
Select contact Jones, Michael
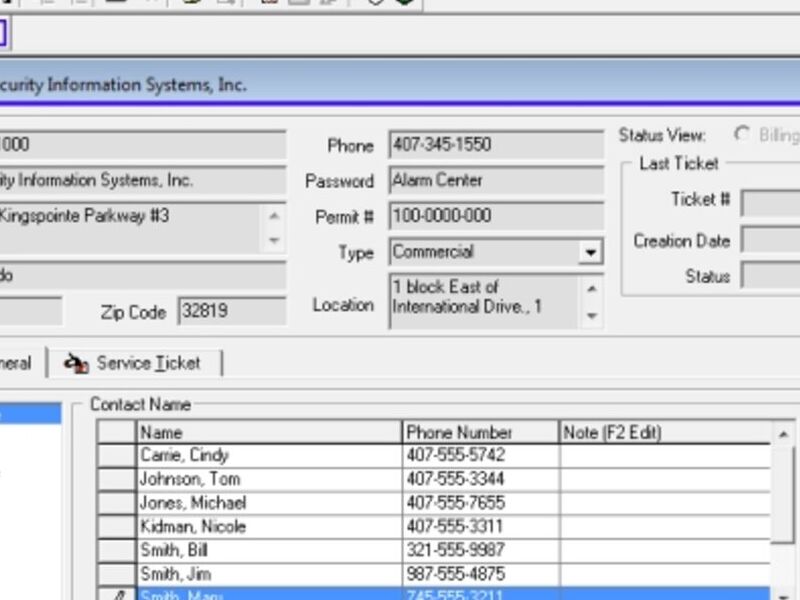[269, 503]
